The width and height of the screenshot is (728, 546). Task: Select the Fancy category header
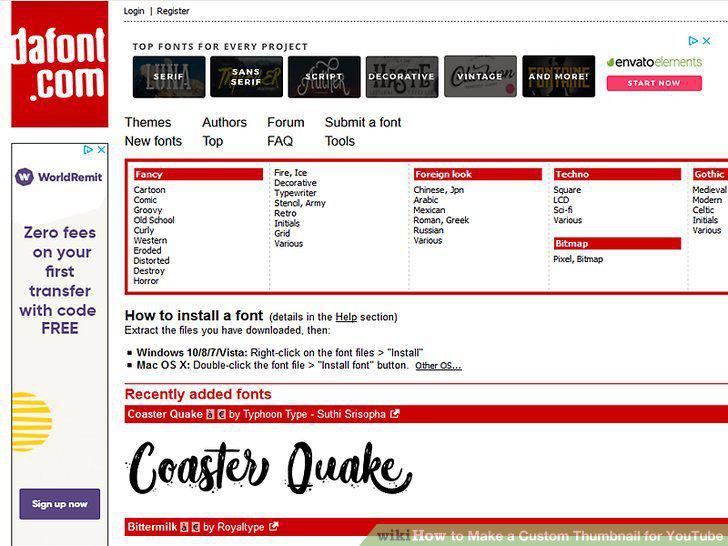pyautogui.click(x=198, y=174)
